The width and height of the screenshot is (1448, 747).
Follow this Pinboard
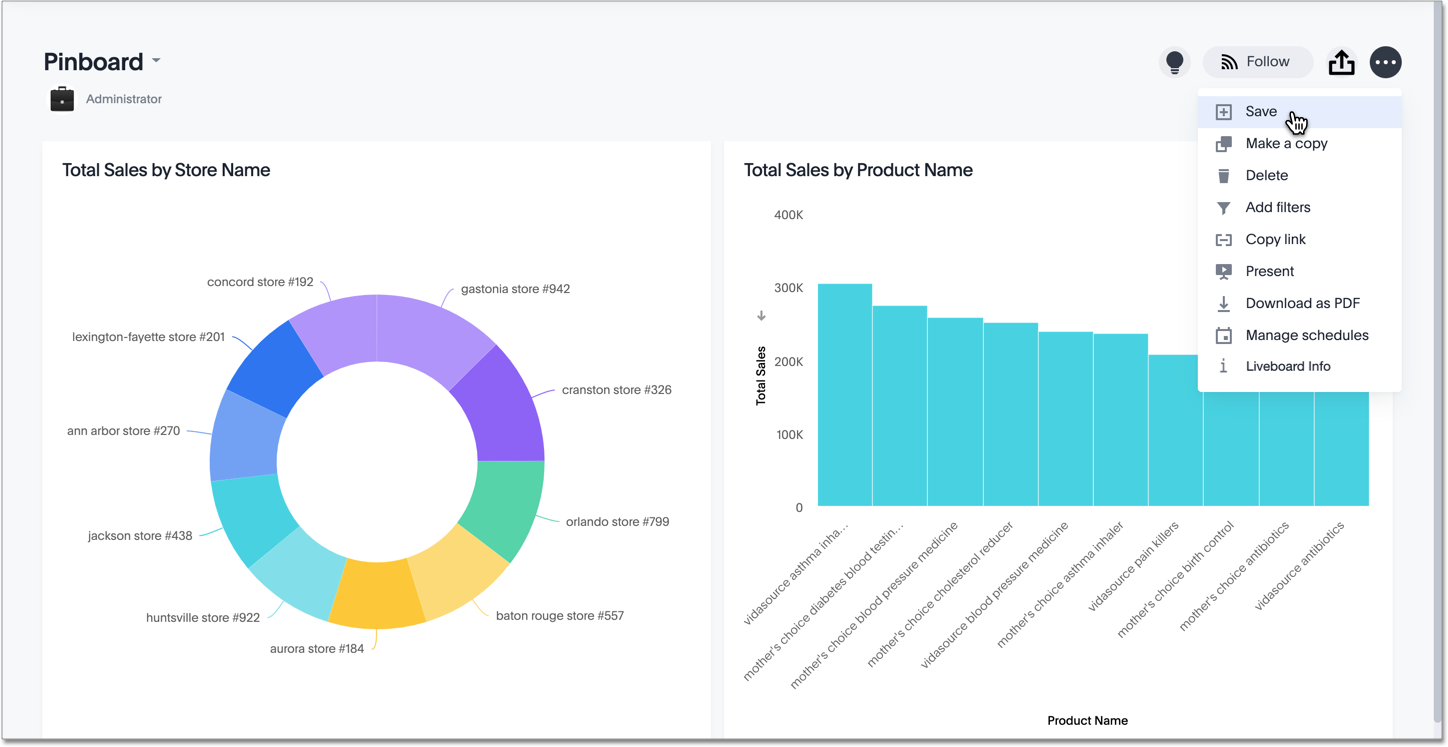pyautogui.click(x=1257, y=62)
